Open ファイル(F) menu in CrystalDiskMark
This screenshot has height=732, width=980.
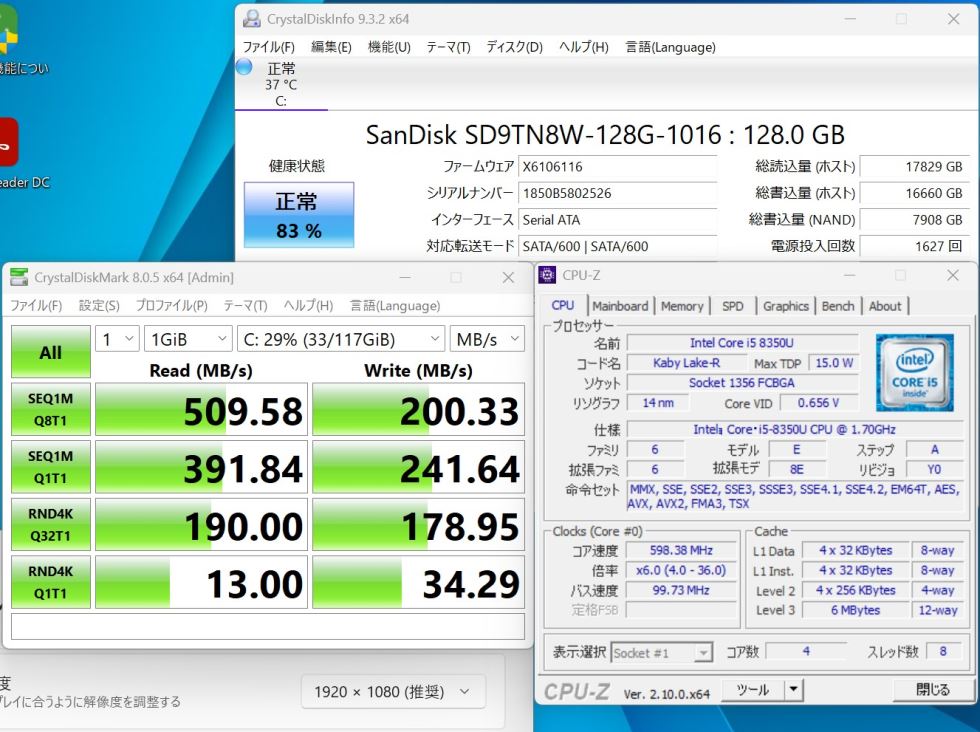click(x=36, y=306)
